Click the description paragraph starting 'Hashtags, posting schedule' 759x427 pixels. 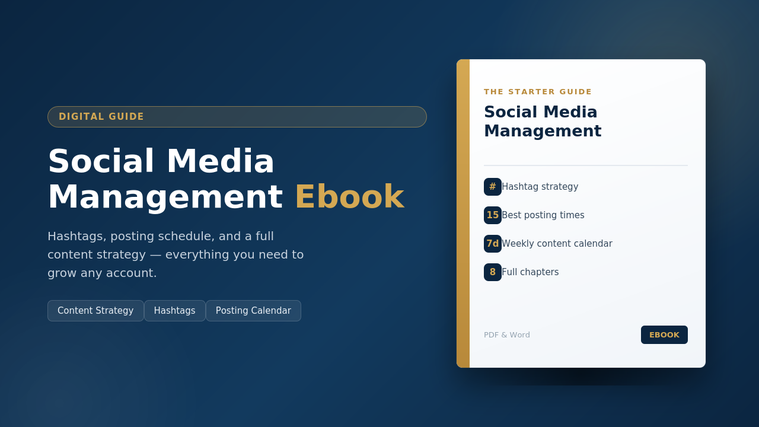click(175, 255)
